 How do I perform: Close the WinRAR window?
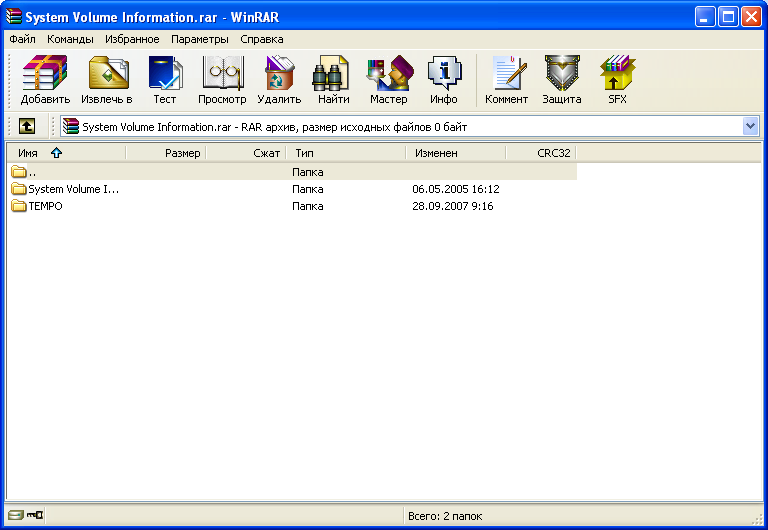point(751,17)
